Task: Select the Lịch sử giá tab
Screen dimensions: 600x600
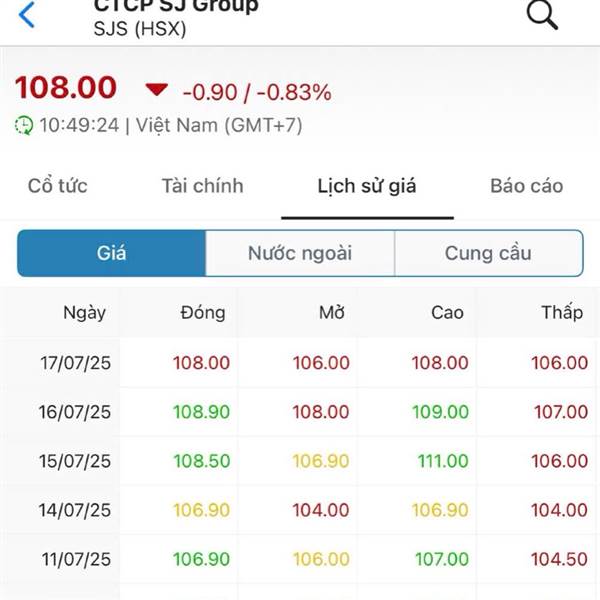Action: 367,187
